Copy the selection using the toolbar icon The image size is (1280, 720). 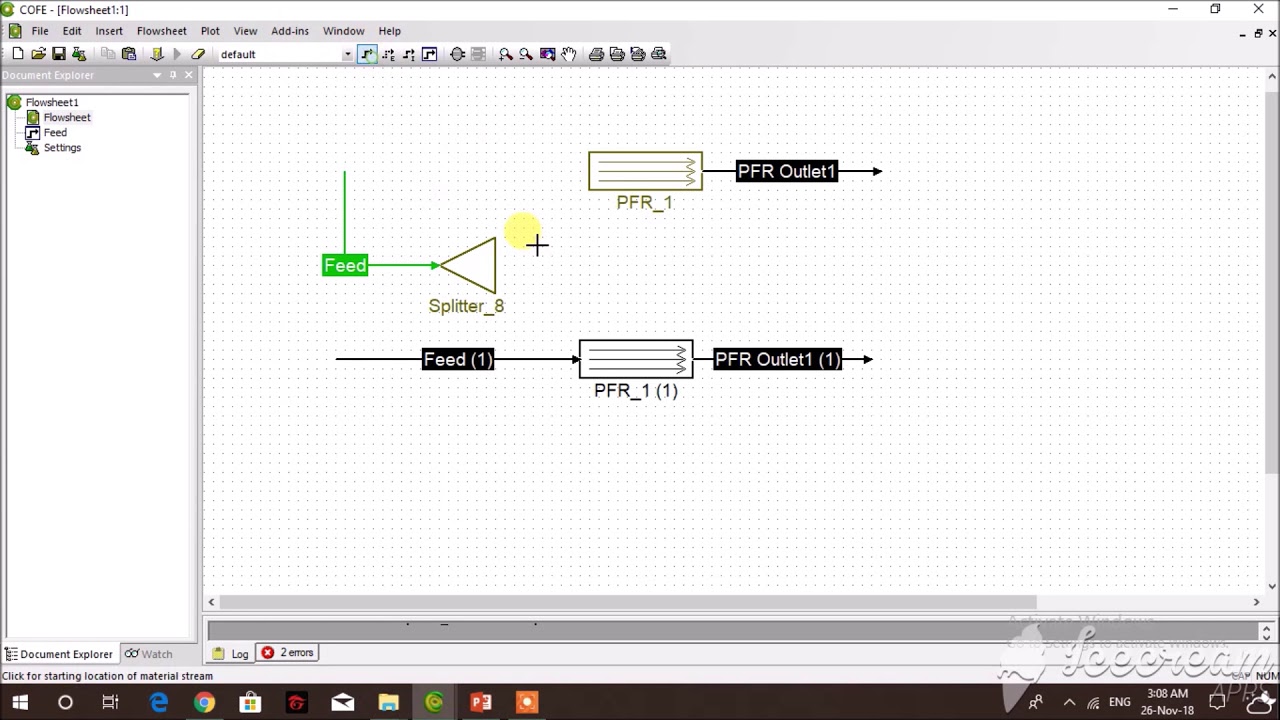[108, 54]
